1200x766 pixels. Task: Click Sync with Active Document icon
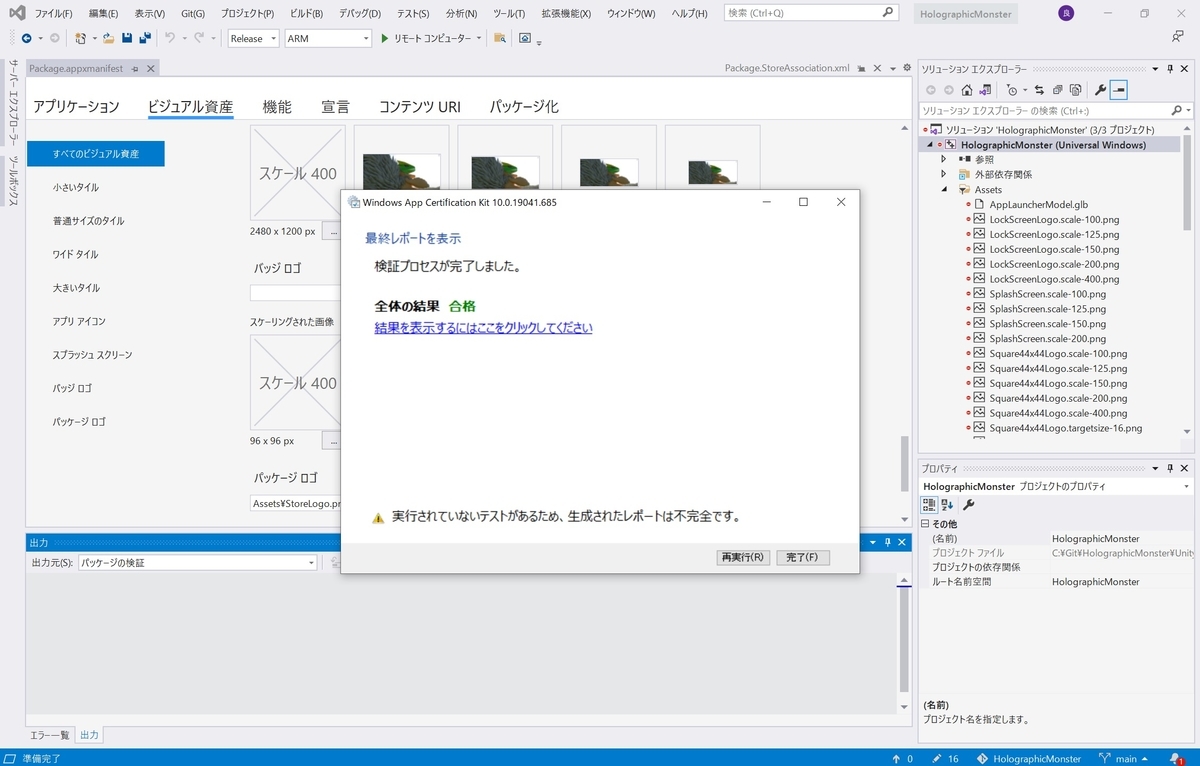tap(1039, 90)
